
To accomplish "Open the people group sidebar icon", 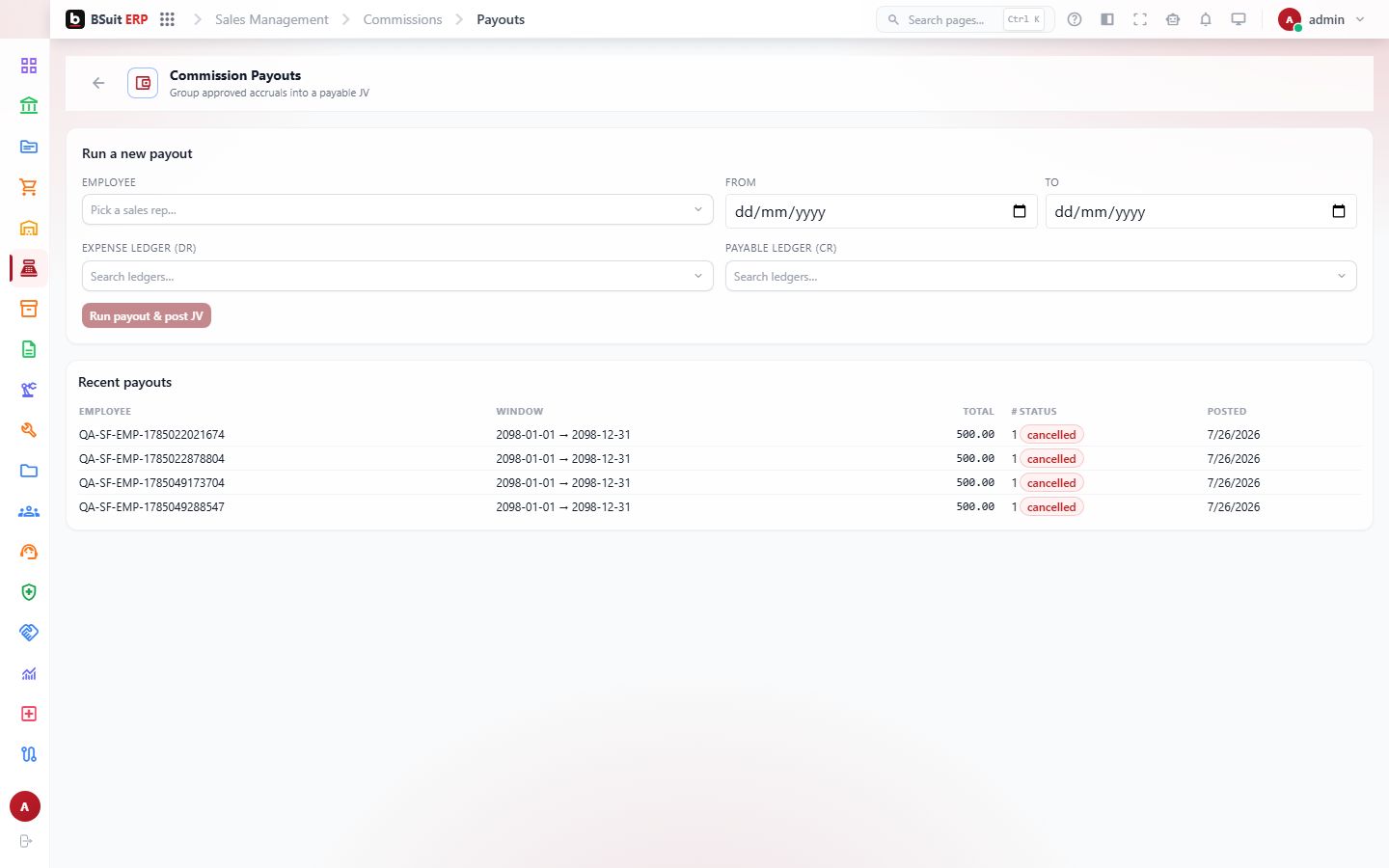I will tap(29, 511).
